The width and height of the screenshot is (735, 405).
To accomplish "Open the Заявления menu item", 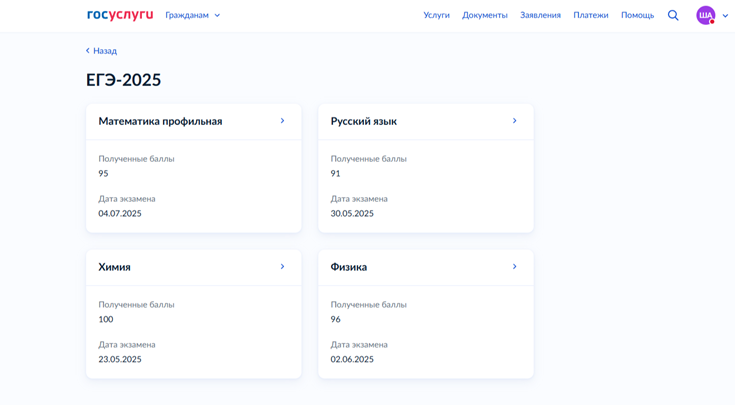I will pos(540,15).
